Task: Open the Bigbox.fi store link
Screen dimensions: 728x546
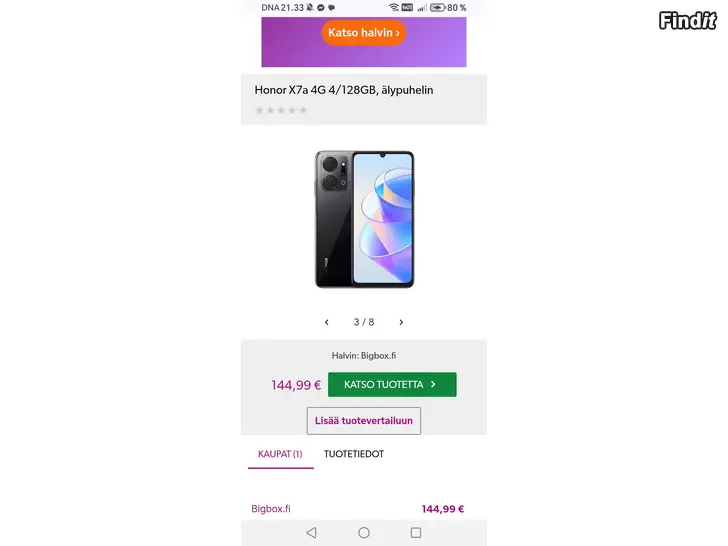Action: [x=271, y=509]
